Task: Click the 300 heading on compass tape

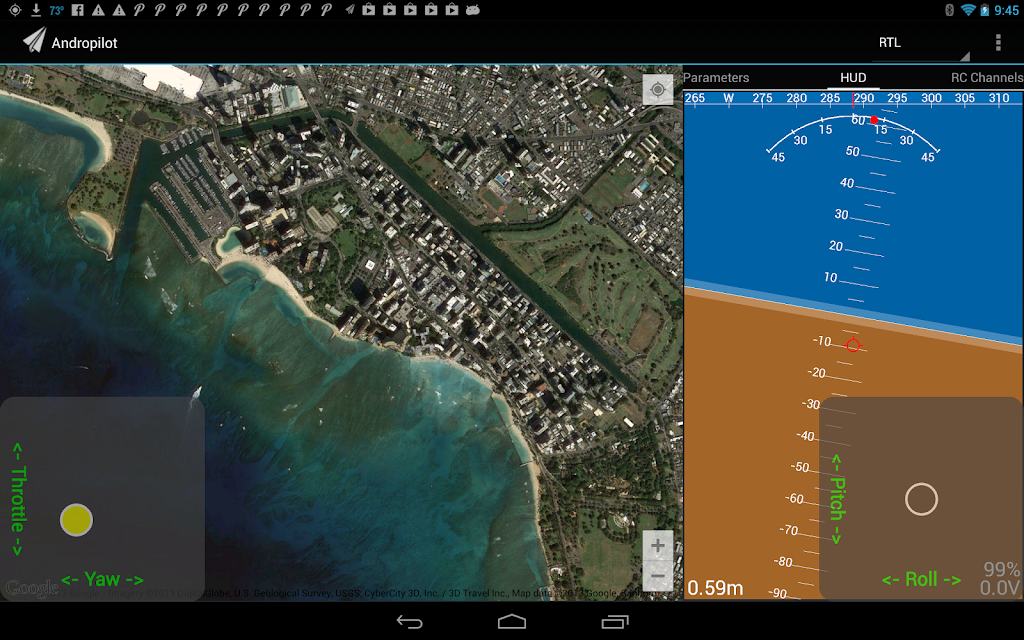Action: pos(931,98)
